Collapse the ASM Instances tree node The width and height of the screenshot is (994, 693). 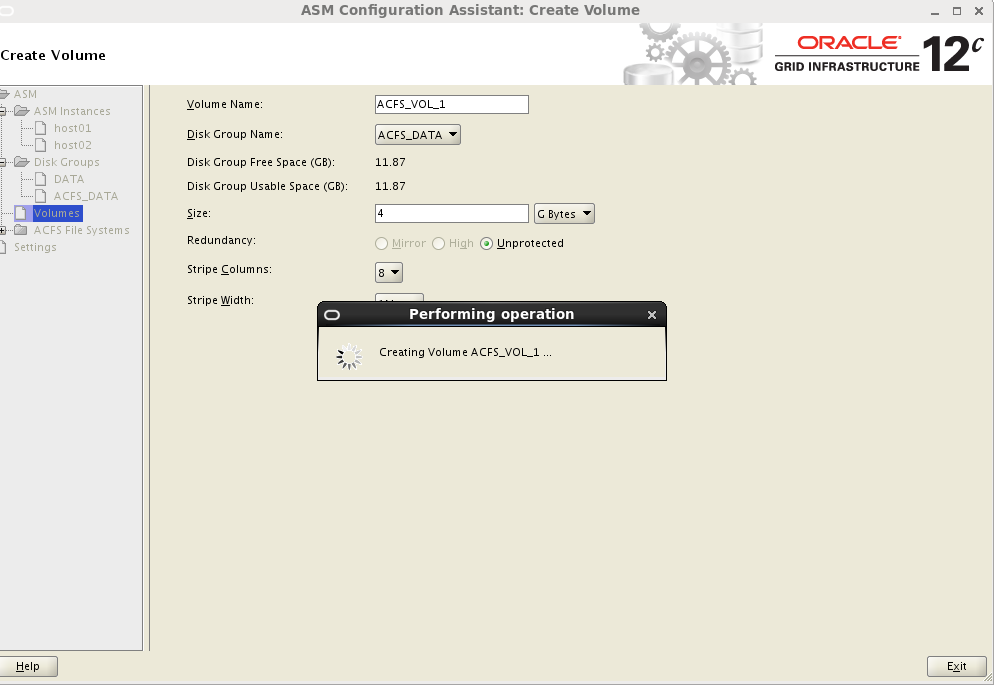[3, 112]
